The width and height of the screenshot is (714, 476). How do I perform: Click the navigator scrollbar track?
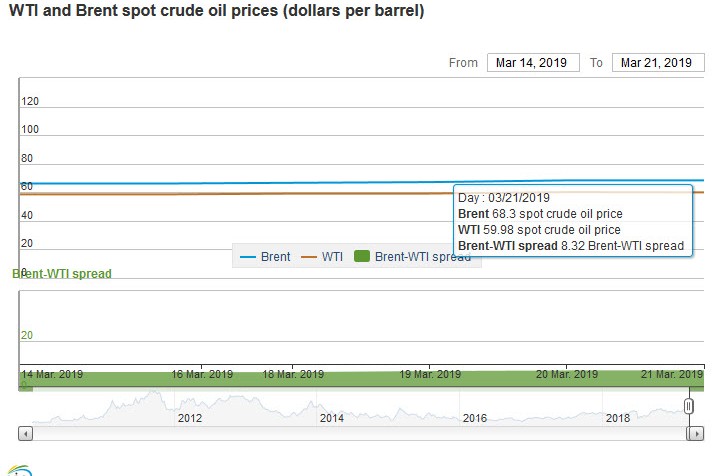point(360,434)
